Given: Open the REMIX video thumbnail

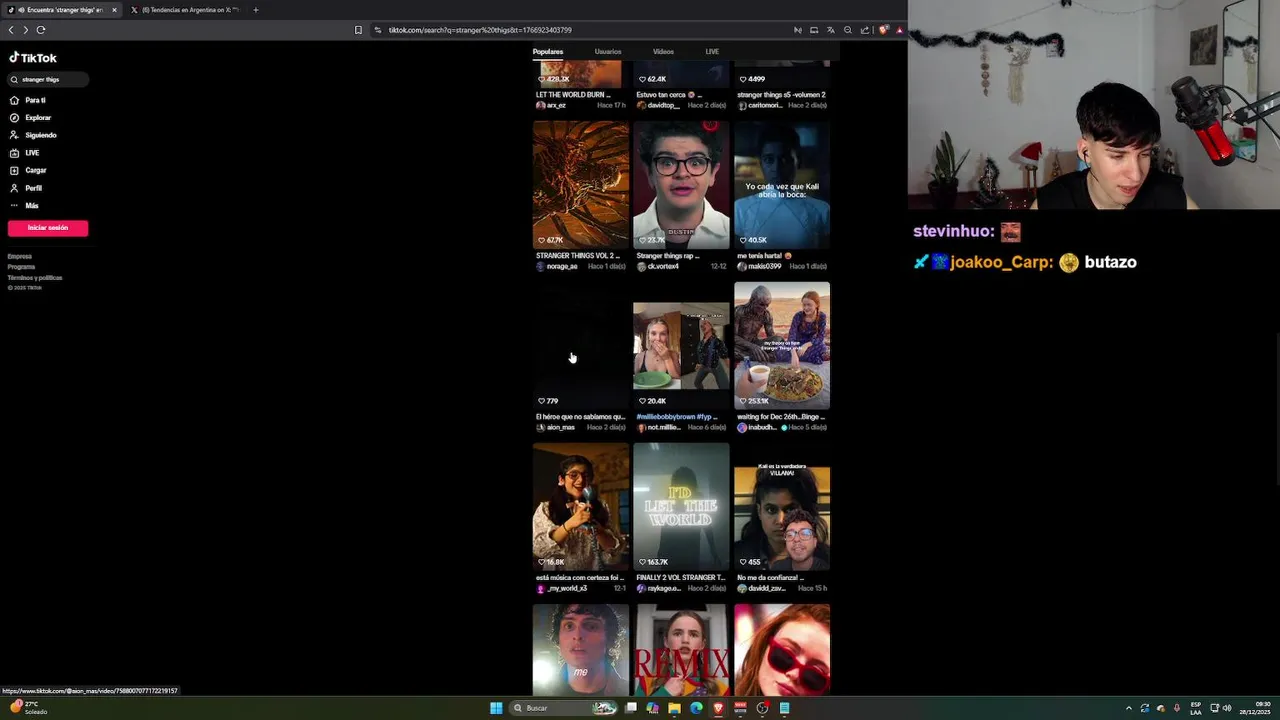Looking at the screenshot, I should [681, 650].
